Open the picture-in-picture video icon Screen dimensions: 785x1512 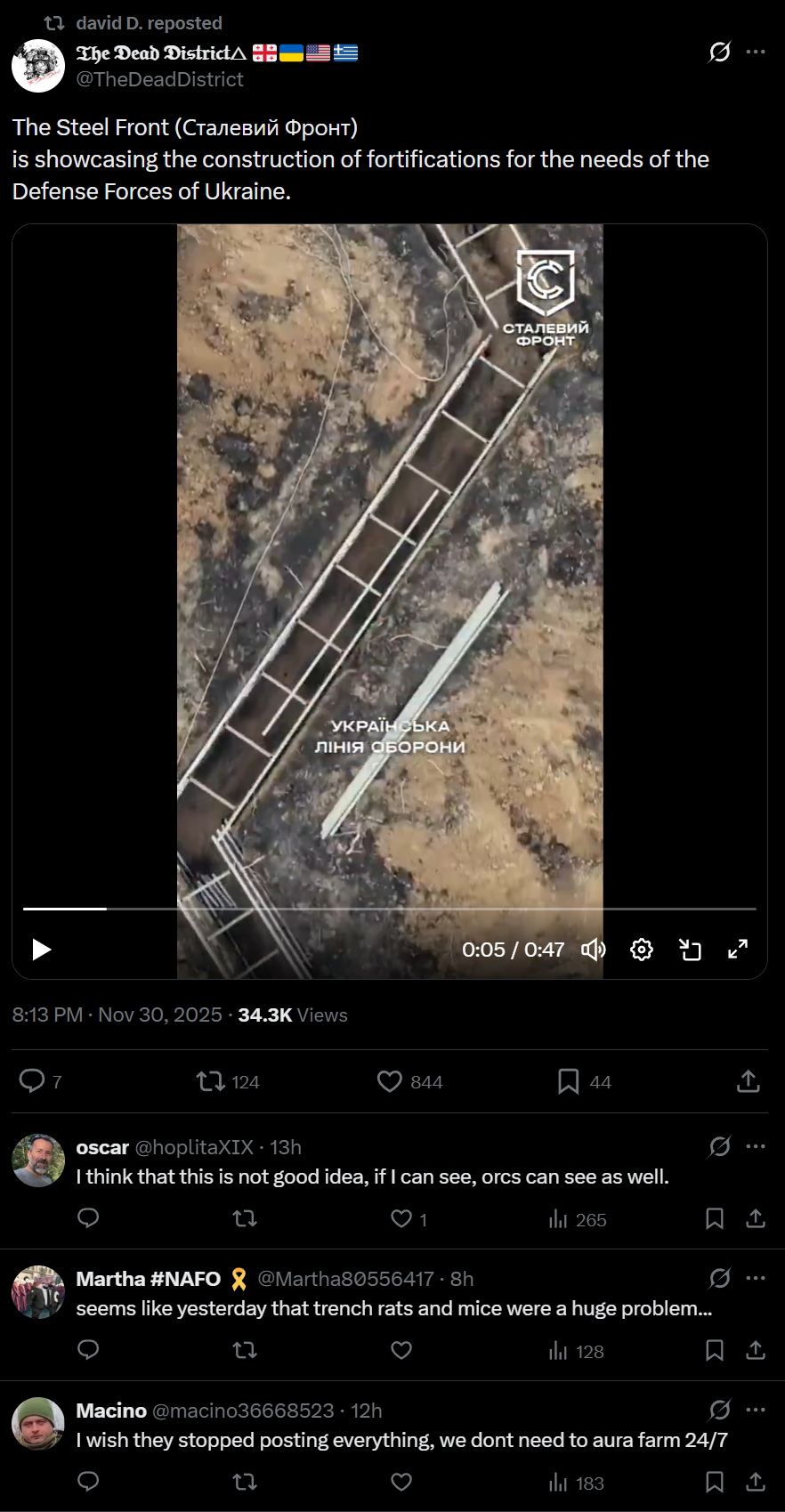(x=690, y=950)
